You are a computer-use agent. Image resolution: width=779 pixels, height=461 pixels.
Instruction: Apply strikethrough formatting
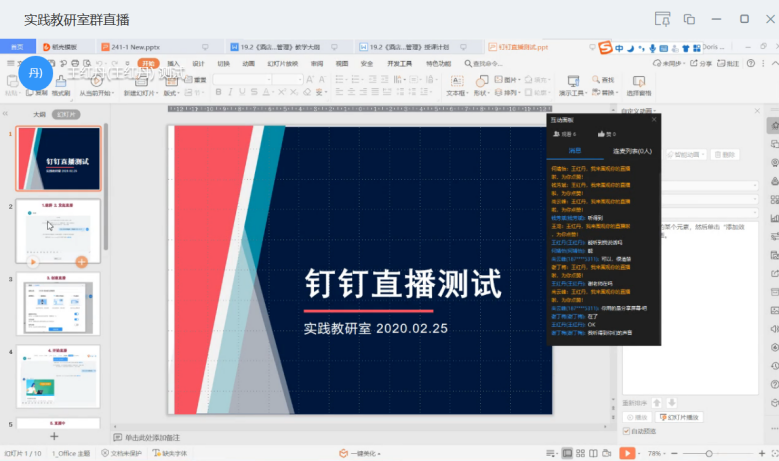(x=254, y=92)
